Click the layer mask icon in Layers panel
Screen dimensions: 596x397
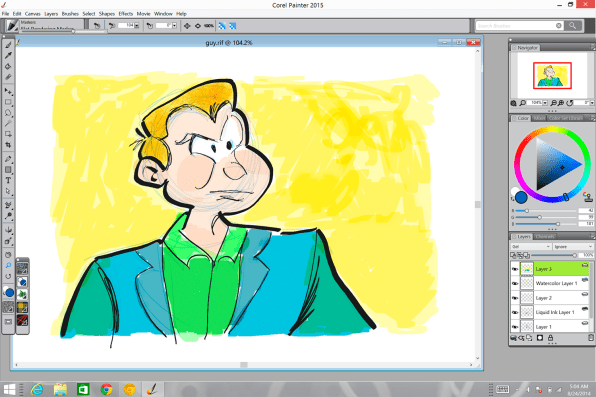[540, 338]
